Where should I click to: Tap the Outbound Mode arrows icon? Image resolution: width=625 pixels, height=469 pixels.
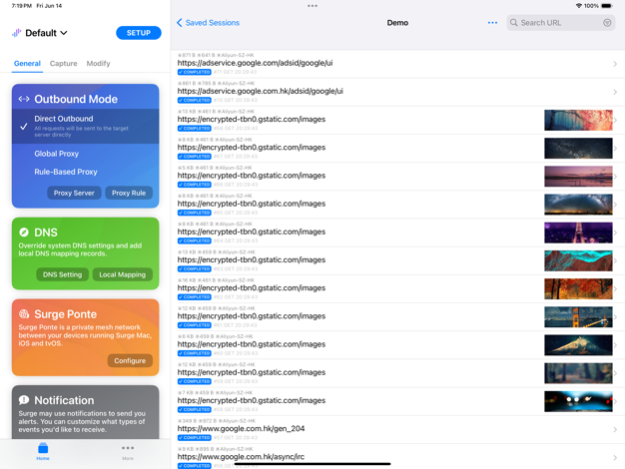24,99
